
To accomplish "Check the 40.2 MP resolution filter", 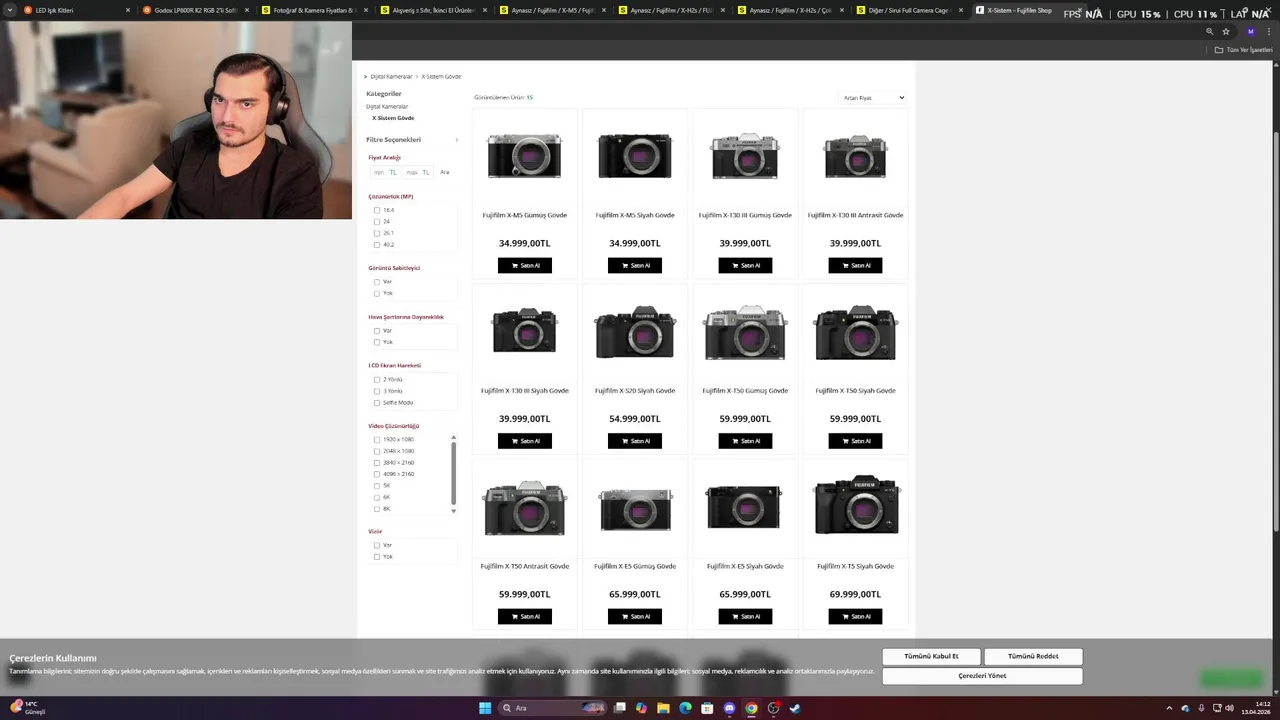I will pos(377,244).
